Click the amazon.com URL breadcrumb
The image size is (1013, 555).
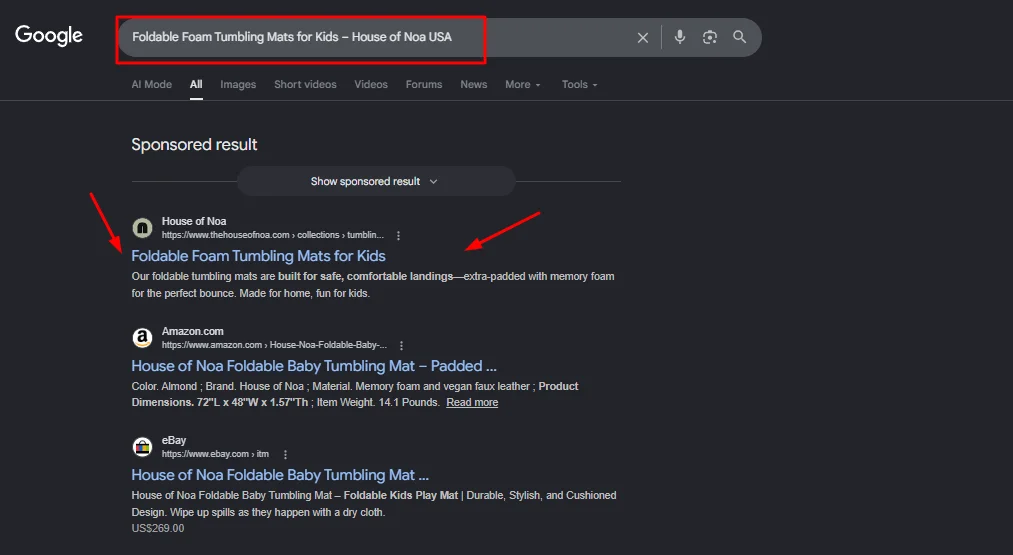coord(275,345)
